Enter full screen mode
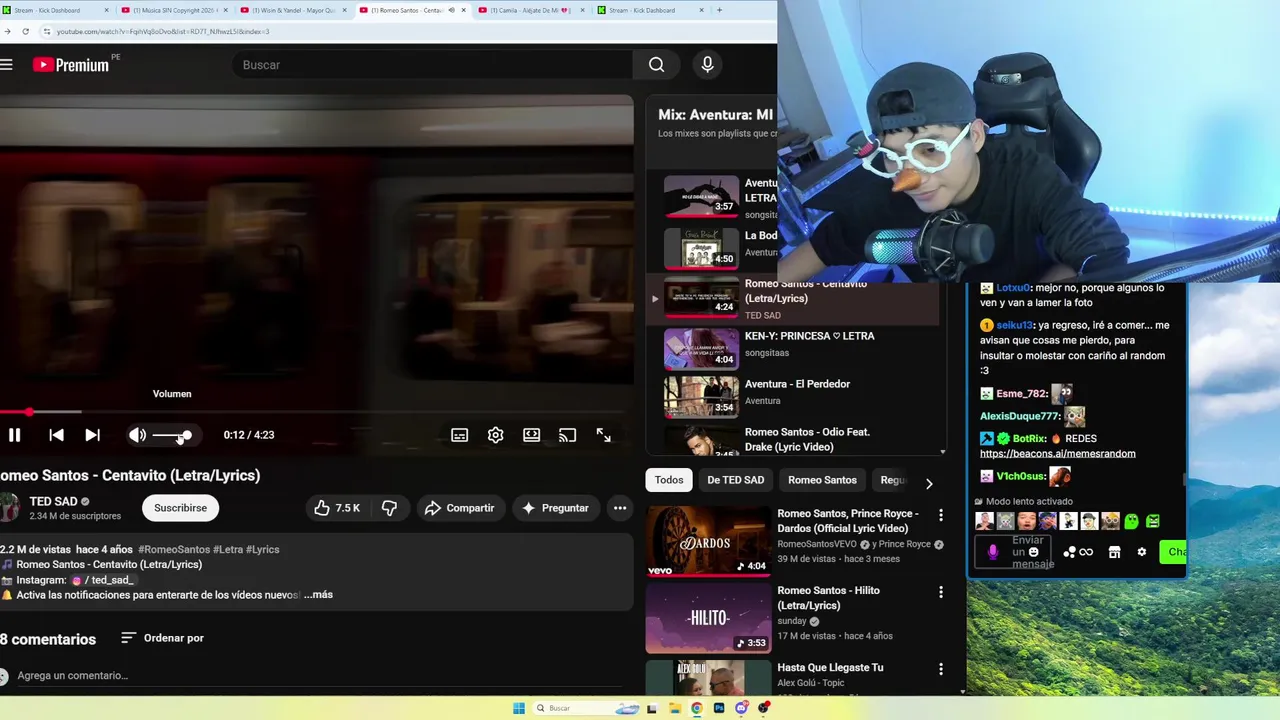Image resolution: width=1280 pixels, height=720 pixels. point(604,435)
